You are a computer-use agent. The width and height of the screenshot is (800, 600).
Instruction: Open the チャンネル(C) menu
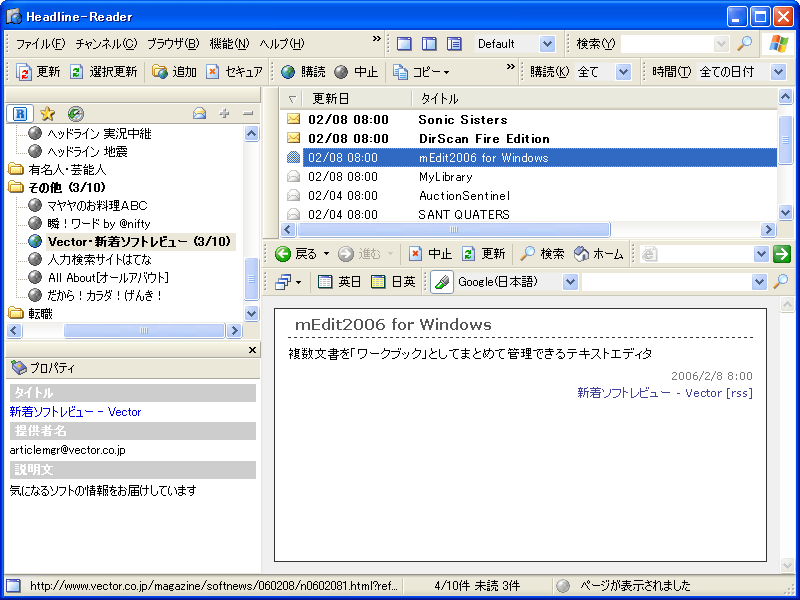pyautogui.click(x=107, y=44)
